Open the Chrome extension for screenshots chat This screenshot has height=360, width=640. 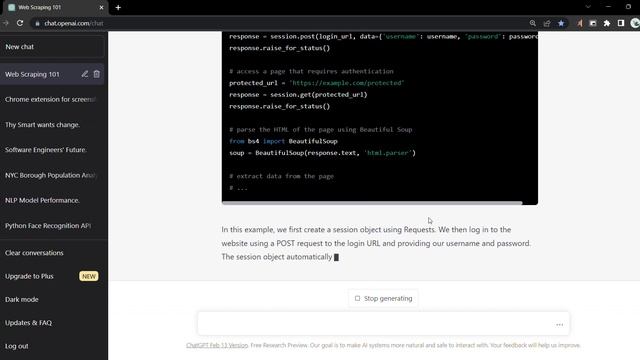(x=52, y=99)
